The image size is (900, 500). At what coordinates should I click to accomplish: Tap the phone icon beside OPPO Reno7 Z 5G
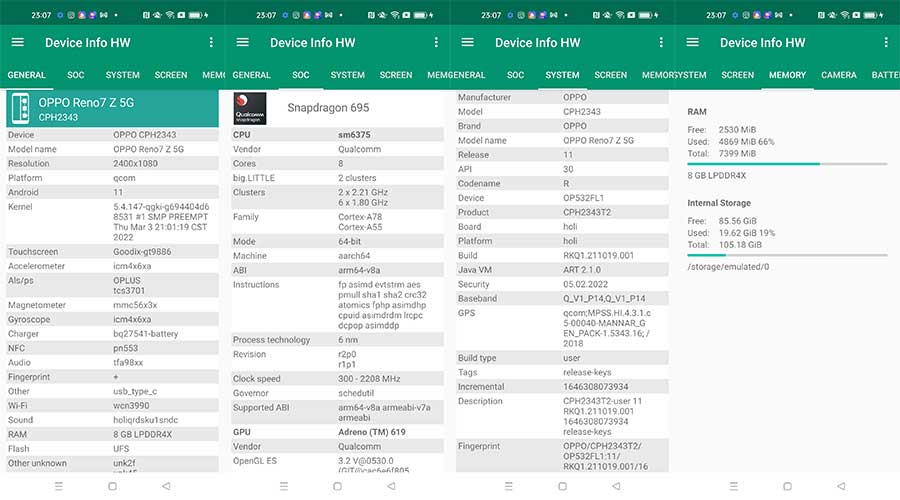21,108
